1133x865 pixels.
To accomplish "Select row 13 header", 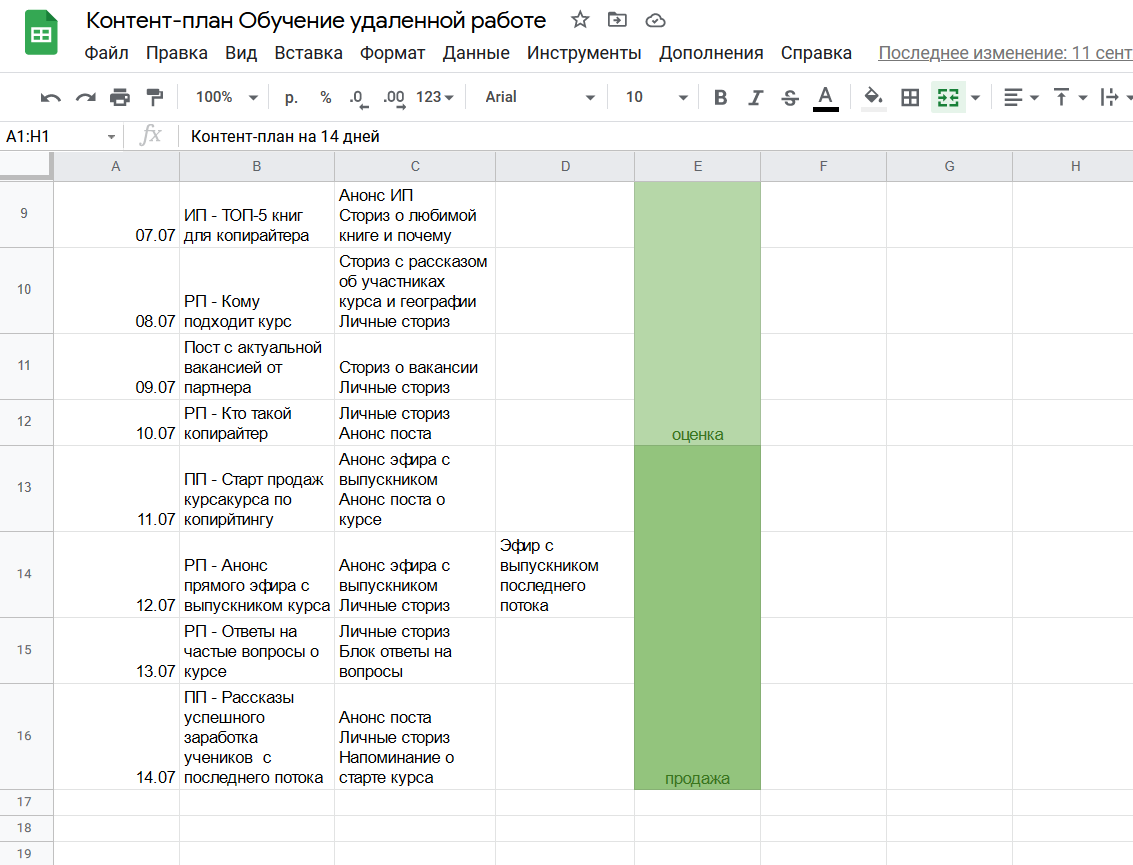I will coord(26,488).
